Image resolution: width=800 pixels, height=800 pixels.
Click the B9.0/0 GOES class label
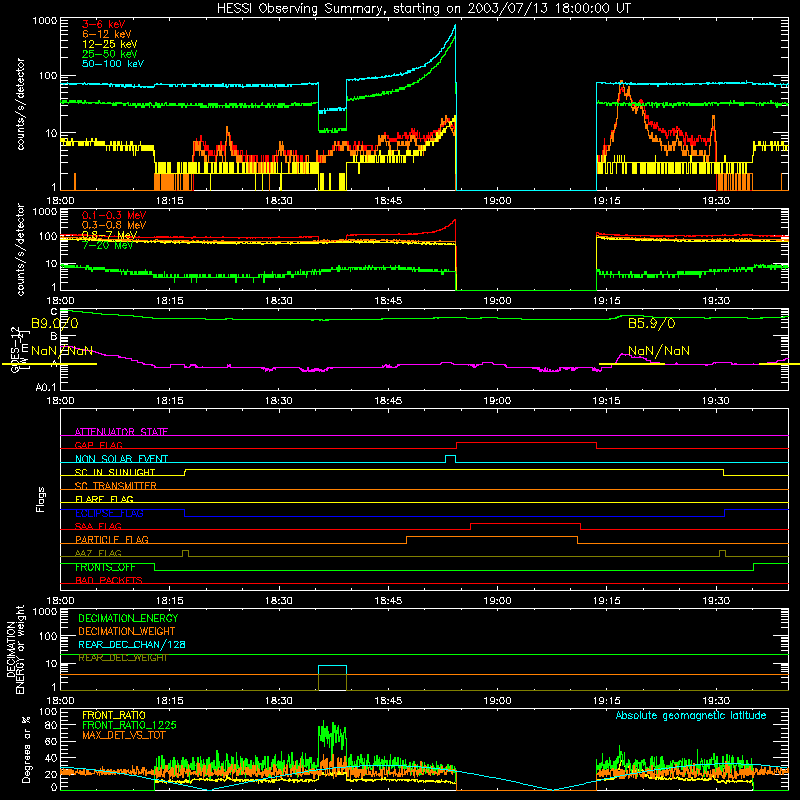tap(55, 323)
